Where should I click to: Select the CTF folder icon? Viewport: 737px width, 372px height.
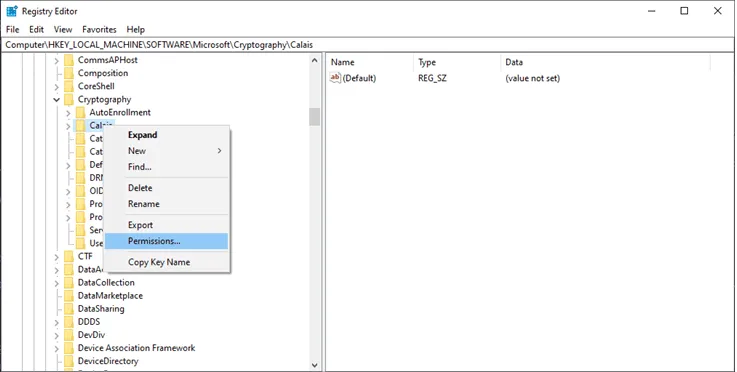69,257
